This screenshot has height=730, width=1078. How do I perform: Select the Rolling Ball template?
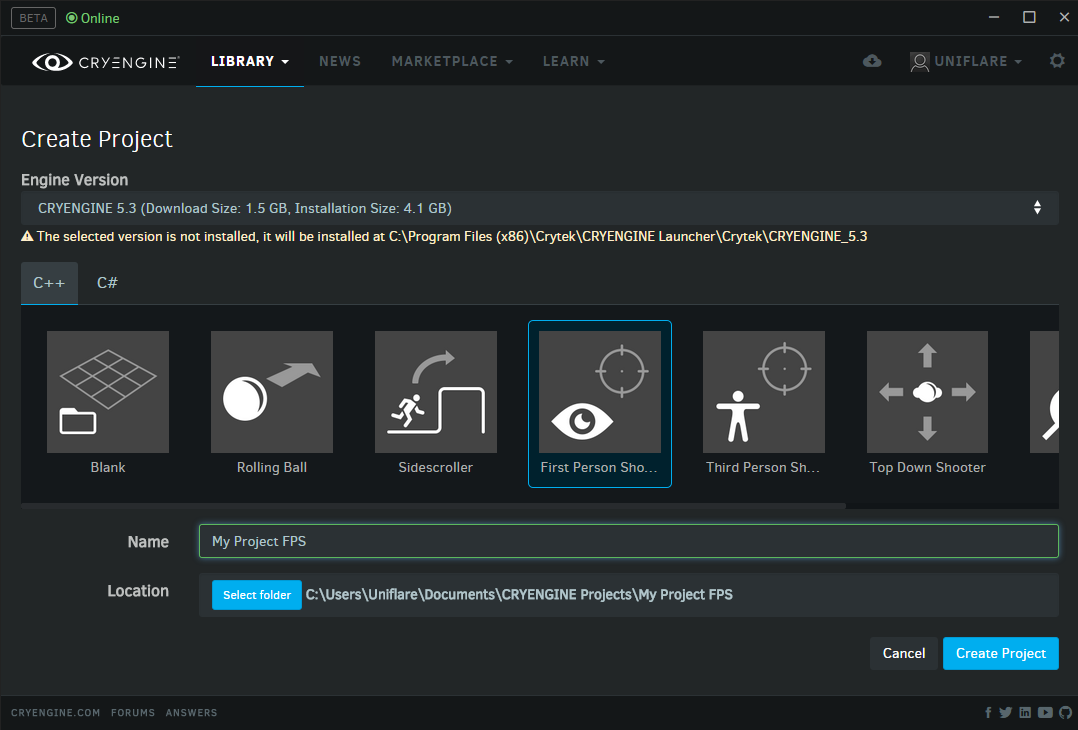pos(272,403)
